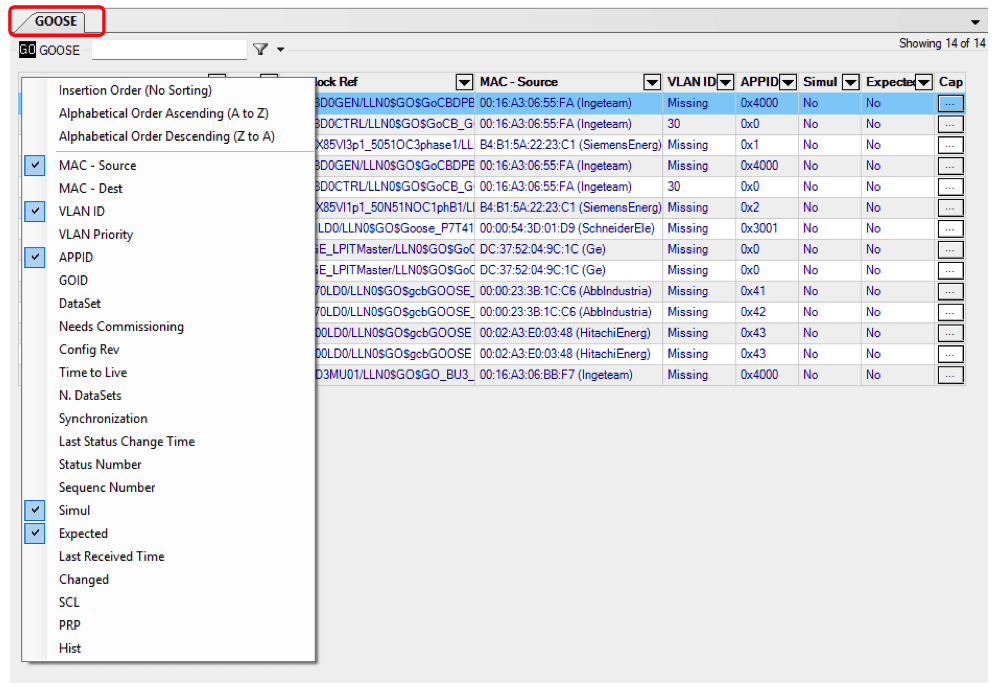Screen dimensions: 1000x690
Task: Click the GO GOOSE icon beside search
Action: click(x=27, y=50)
